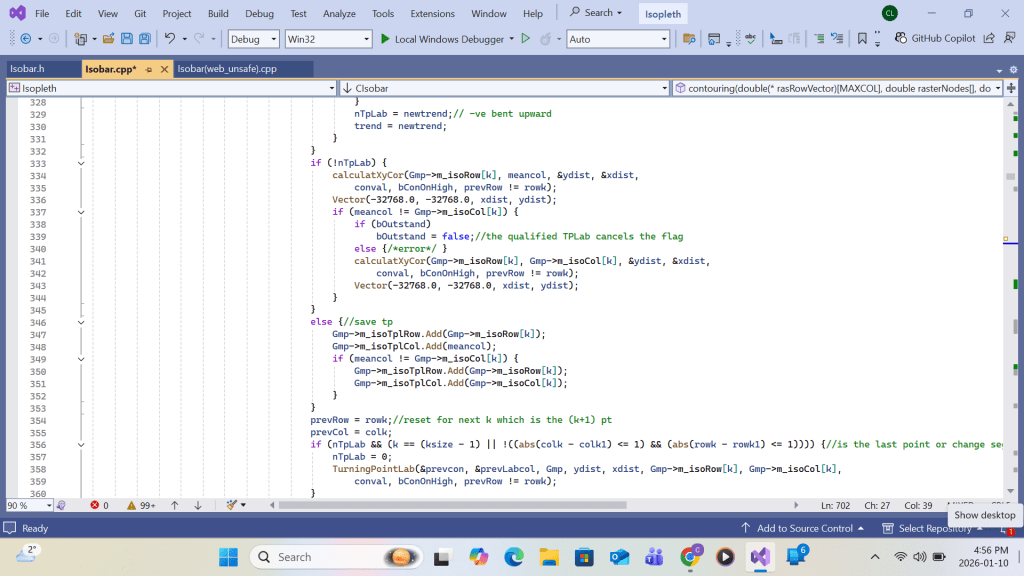Click the broom code cleanup icon
This screenshot has width=1024, height=576.
(x=232, y=505)
